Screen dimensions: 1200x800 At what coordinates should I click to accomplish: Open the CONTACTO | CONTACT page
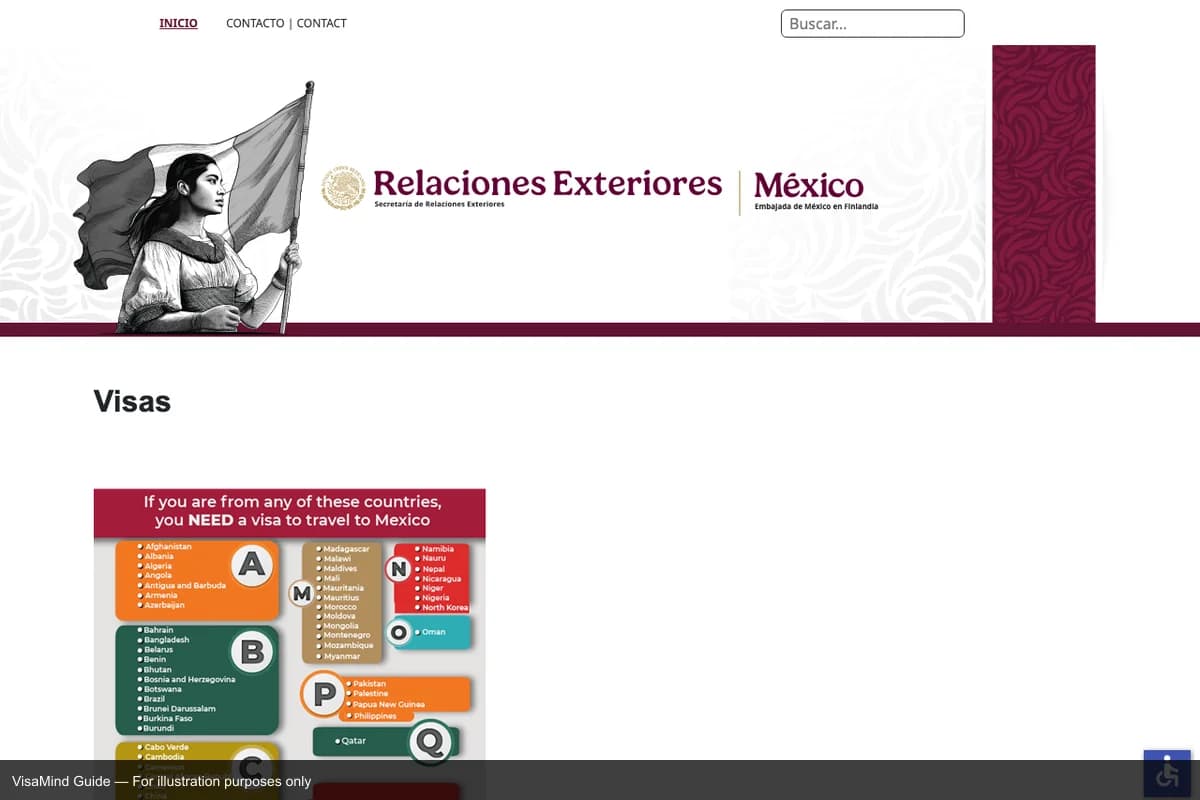[286, 23]
